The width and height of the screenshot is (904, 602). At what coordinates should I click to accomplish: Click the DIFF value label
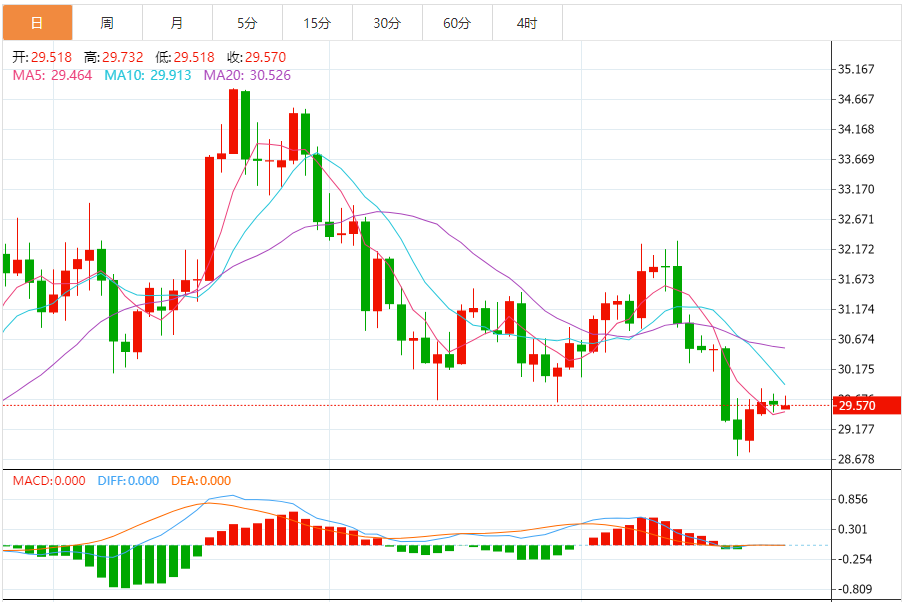pyautogui.click(x=128, y=480)
